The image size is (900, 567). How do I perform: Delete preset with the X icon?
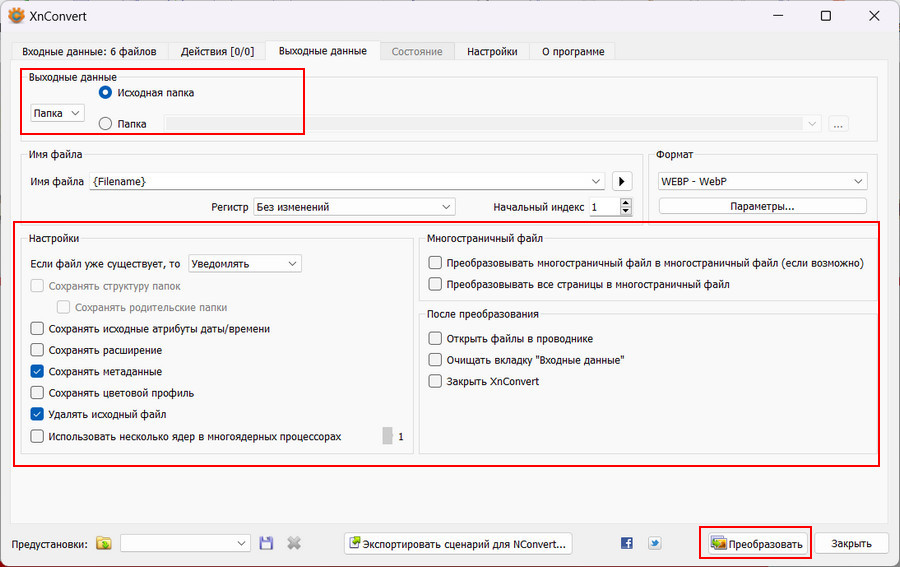click(294, 543)
